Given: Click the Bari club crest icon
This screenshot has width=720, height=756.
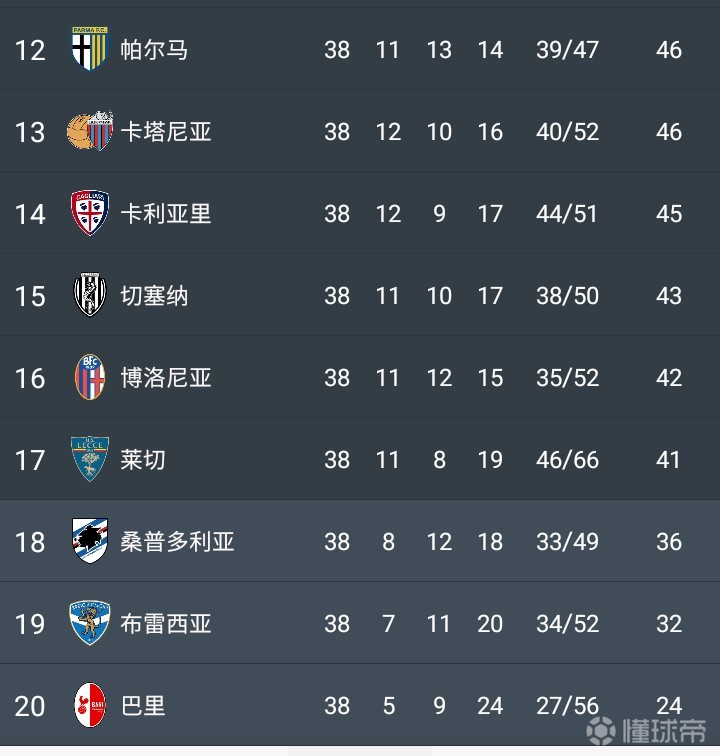Looking at the screenshot, I should pos(89,705).
